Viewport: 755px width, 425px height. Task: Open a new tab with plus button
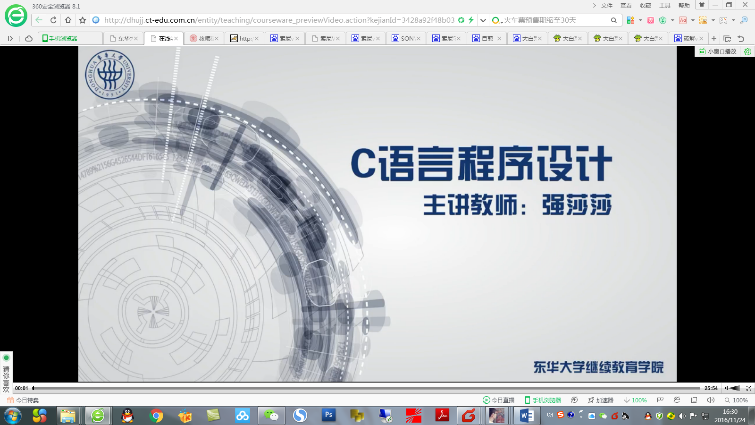pos(714,39)
